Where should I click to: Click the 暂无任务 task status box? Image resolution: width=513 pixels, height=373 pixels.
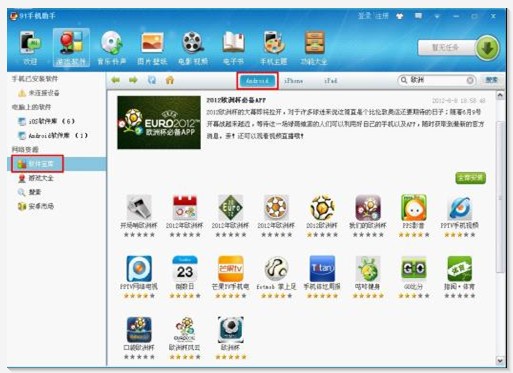coord(447,48)
